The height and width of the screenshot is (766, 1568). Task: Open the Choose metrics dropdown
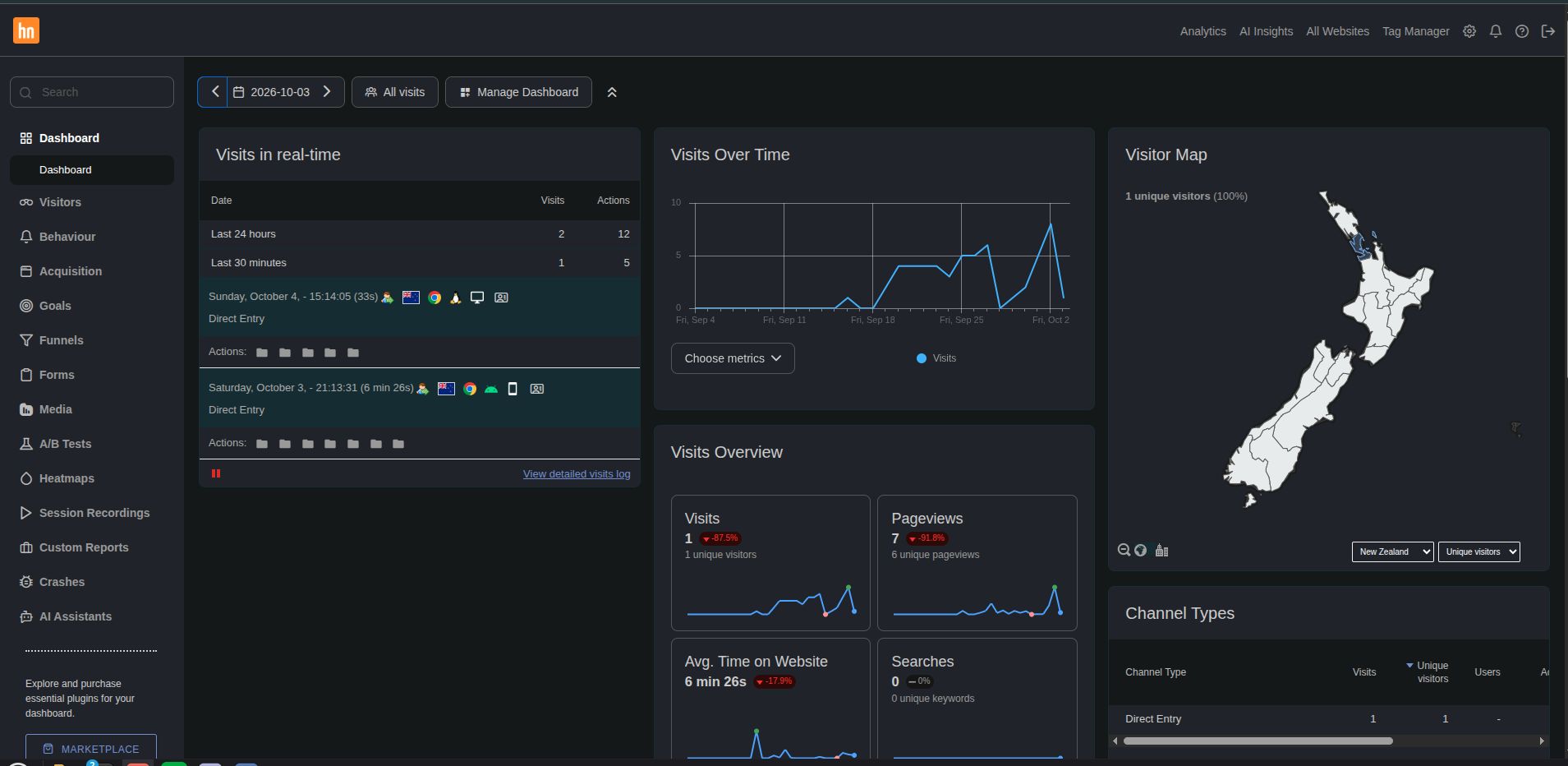click(733, 358)
